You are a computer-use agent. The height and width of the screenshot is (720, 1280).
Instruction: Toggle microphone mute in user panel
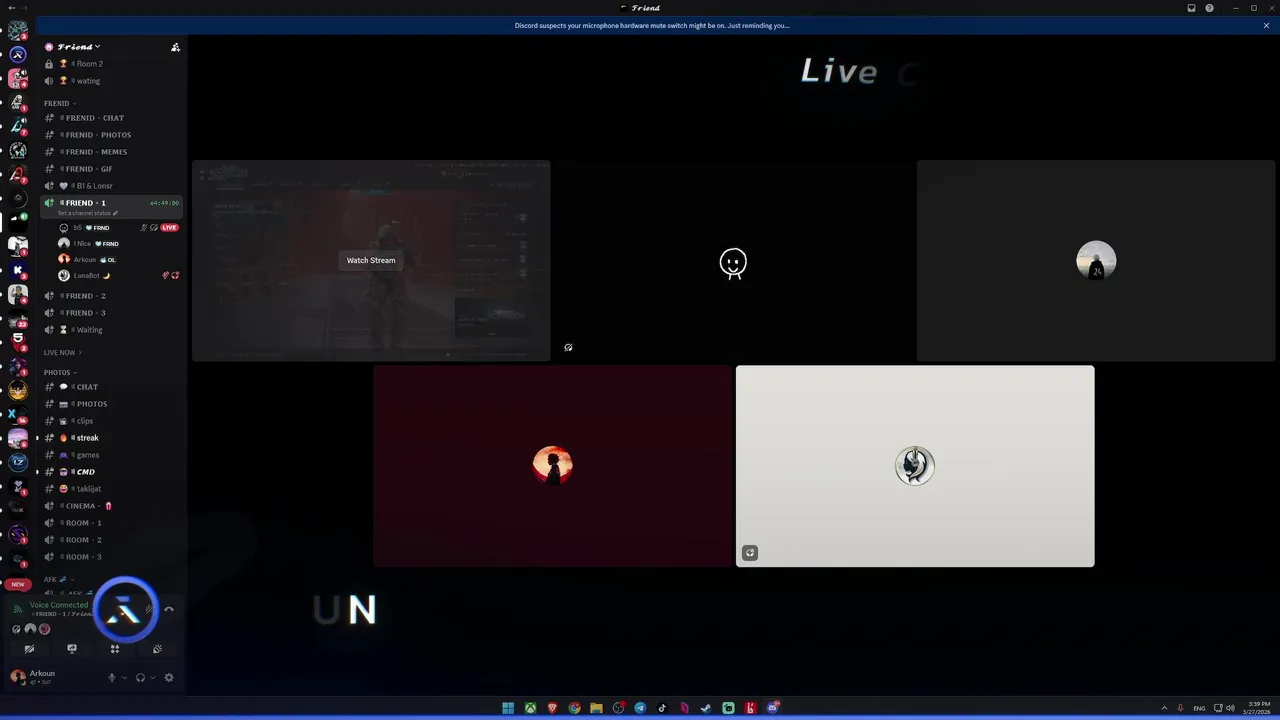[112, 677]
